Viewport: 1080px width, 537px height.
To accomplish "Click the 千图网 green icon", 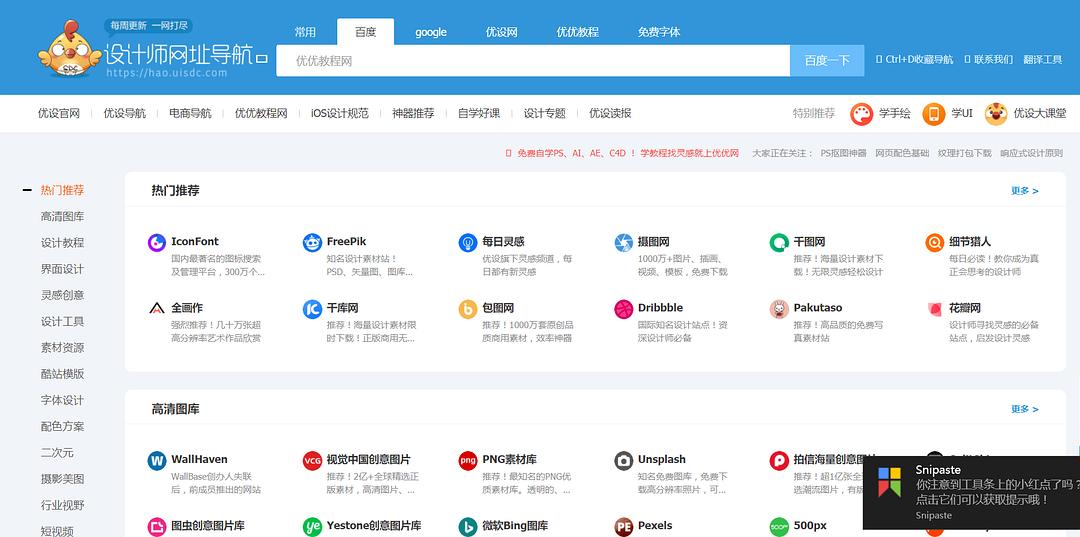I will click(x=779, y=242).
